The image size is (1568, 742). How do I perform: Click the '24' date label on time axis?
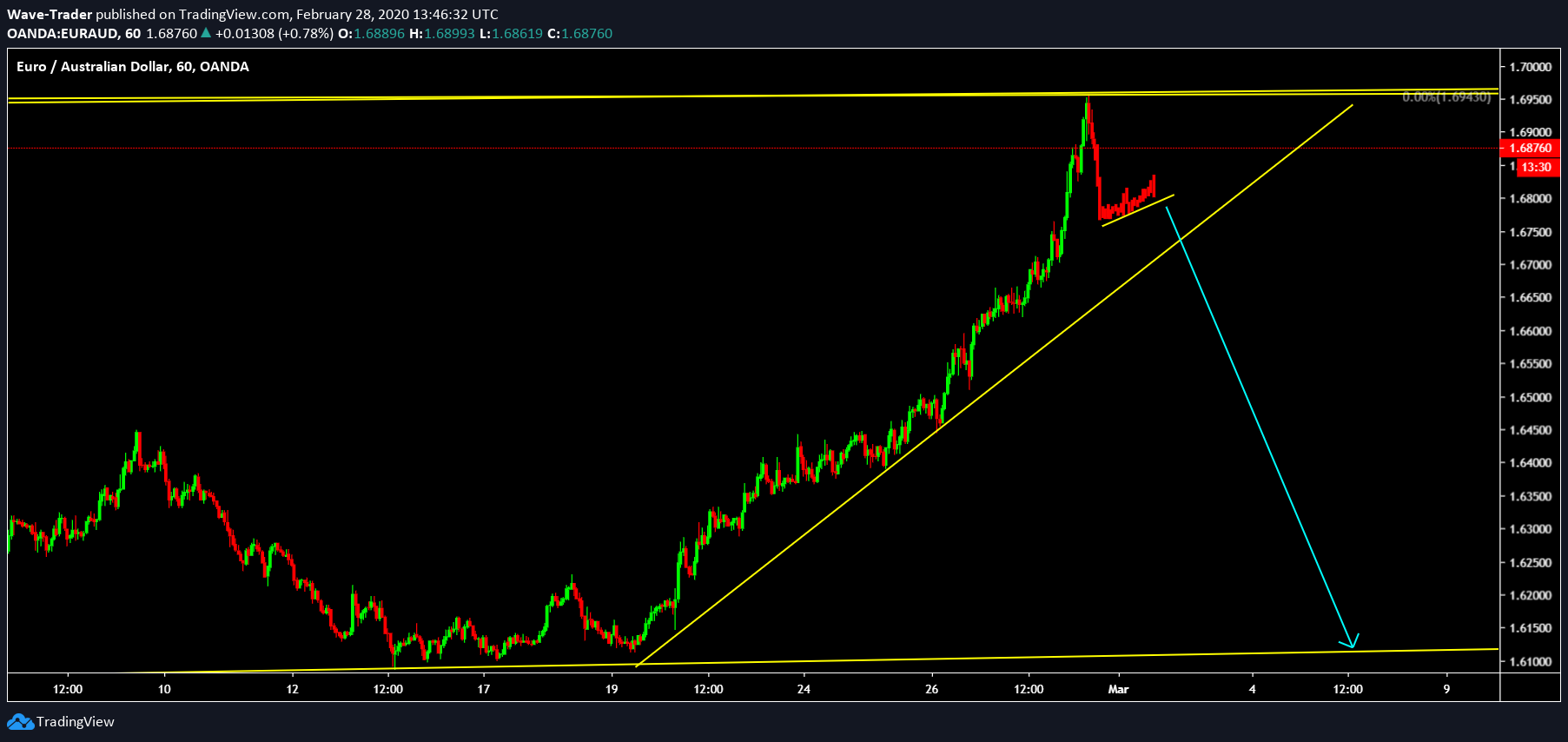[804, 689]
